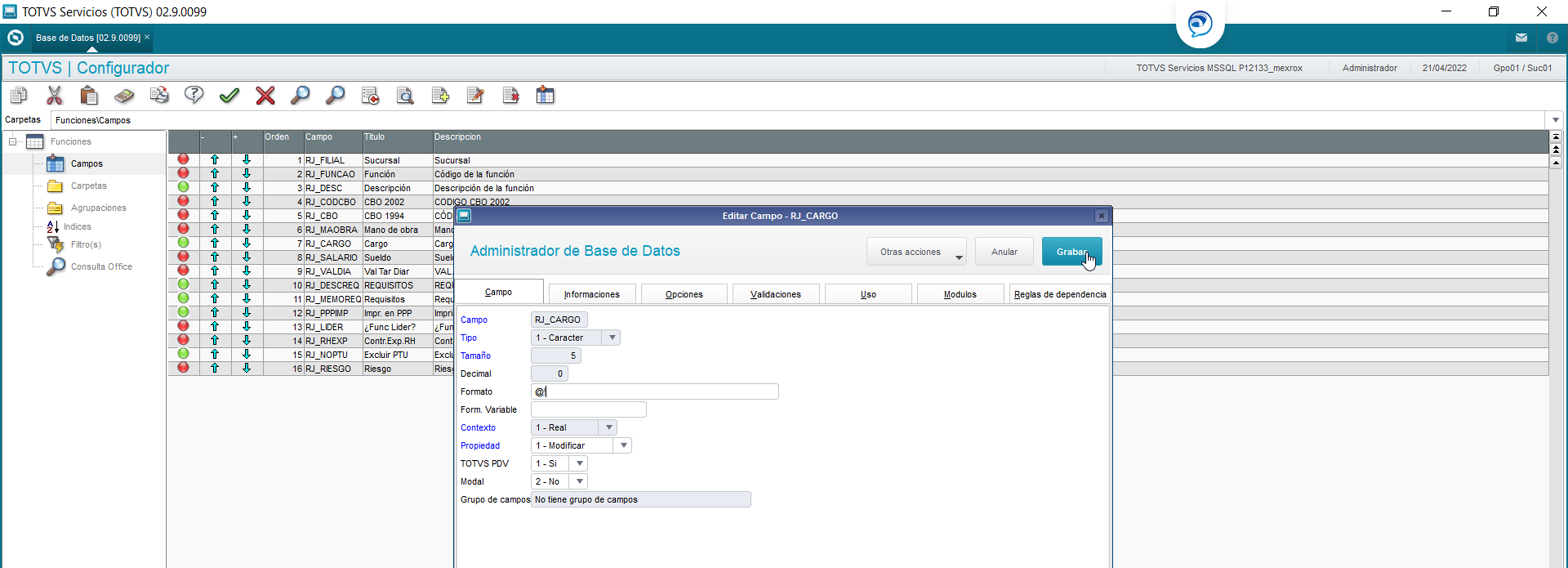The image size is (1568, 568).
Task: Click the Copy icon in the toolbar
Action: pyautogui.click(x=19, y=96)
